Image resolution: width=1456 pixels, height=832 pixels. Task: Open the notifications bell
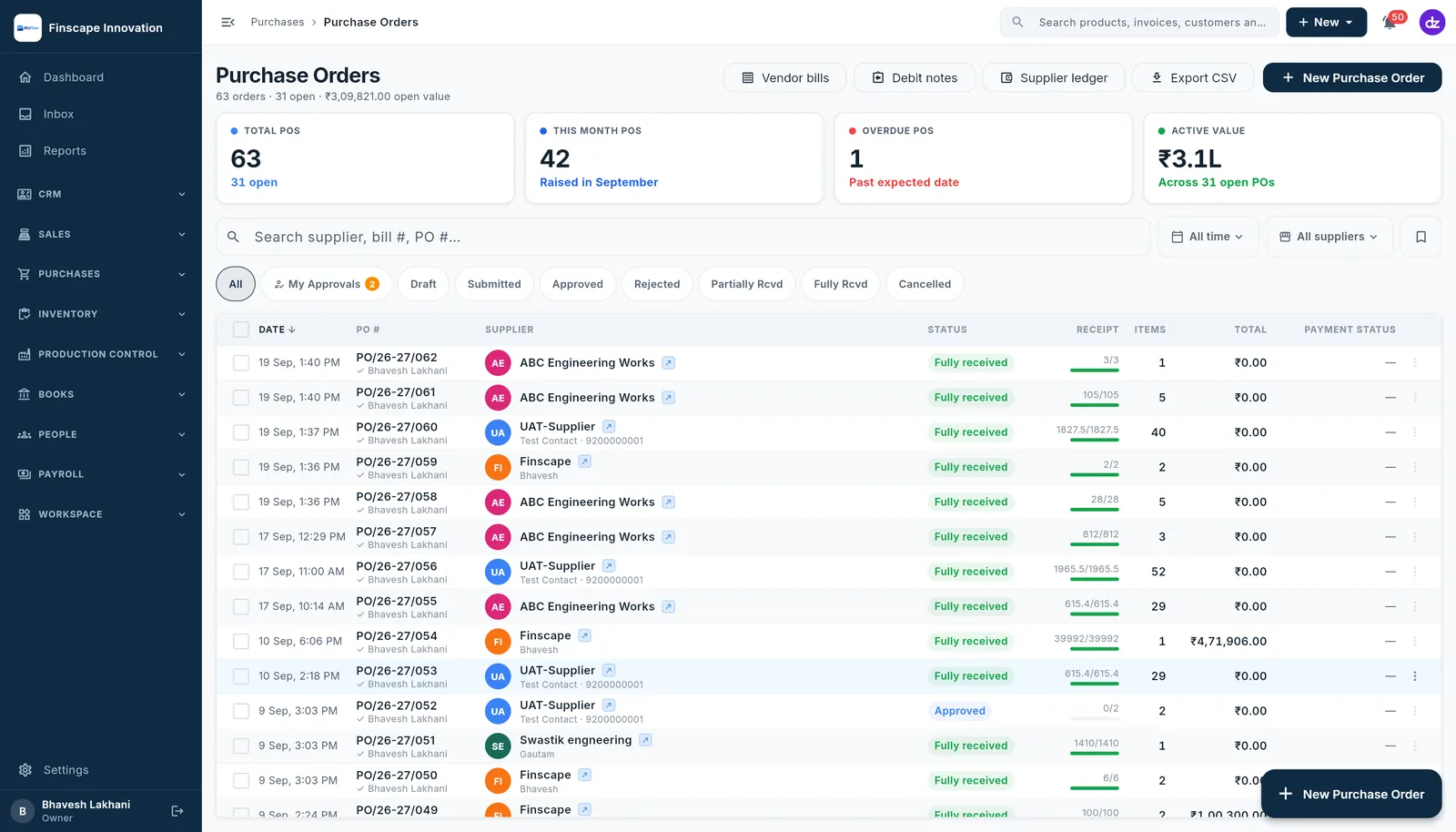coord(1390,22)
